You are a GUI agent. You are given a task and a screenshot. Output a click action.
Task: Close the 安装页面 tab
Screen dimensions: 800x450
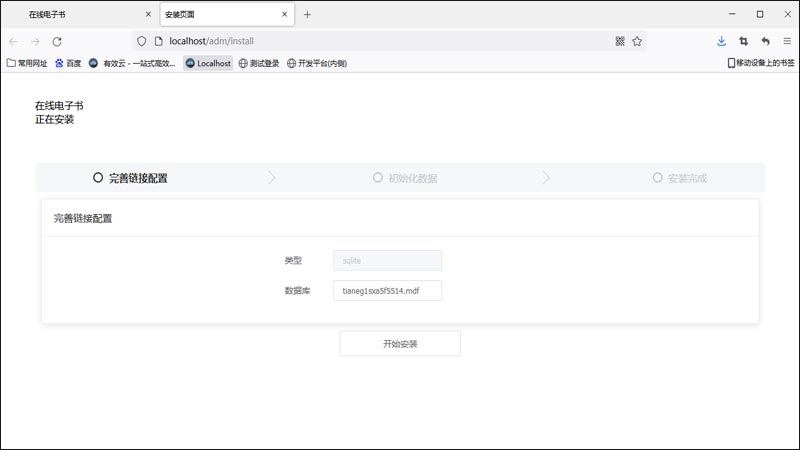(284, 14)
